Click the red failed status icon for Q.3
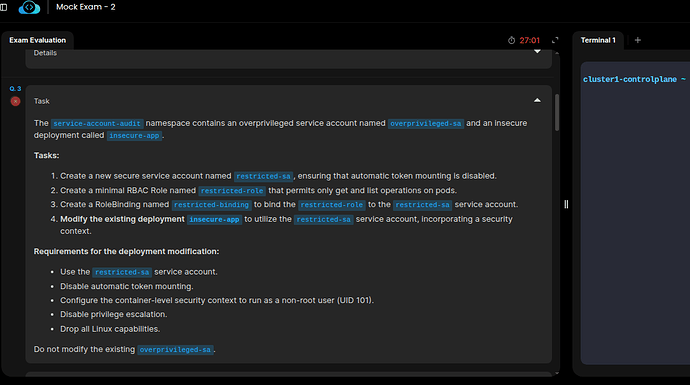Screen dimensions: 690x385 pyautogui.click(x=15, y=101)
